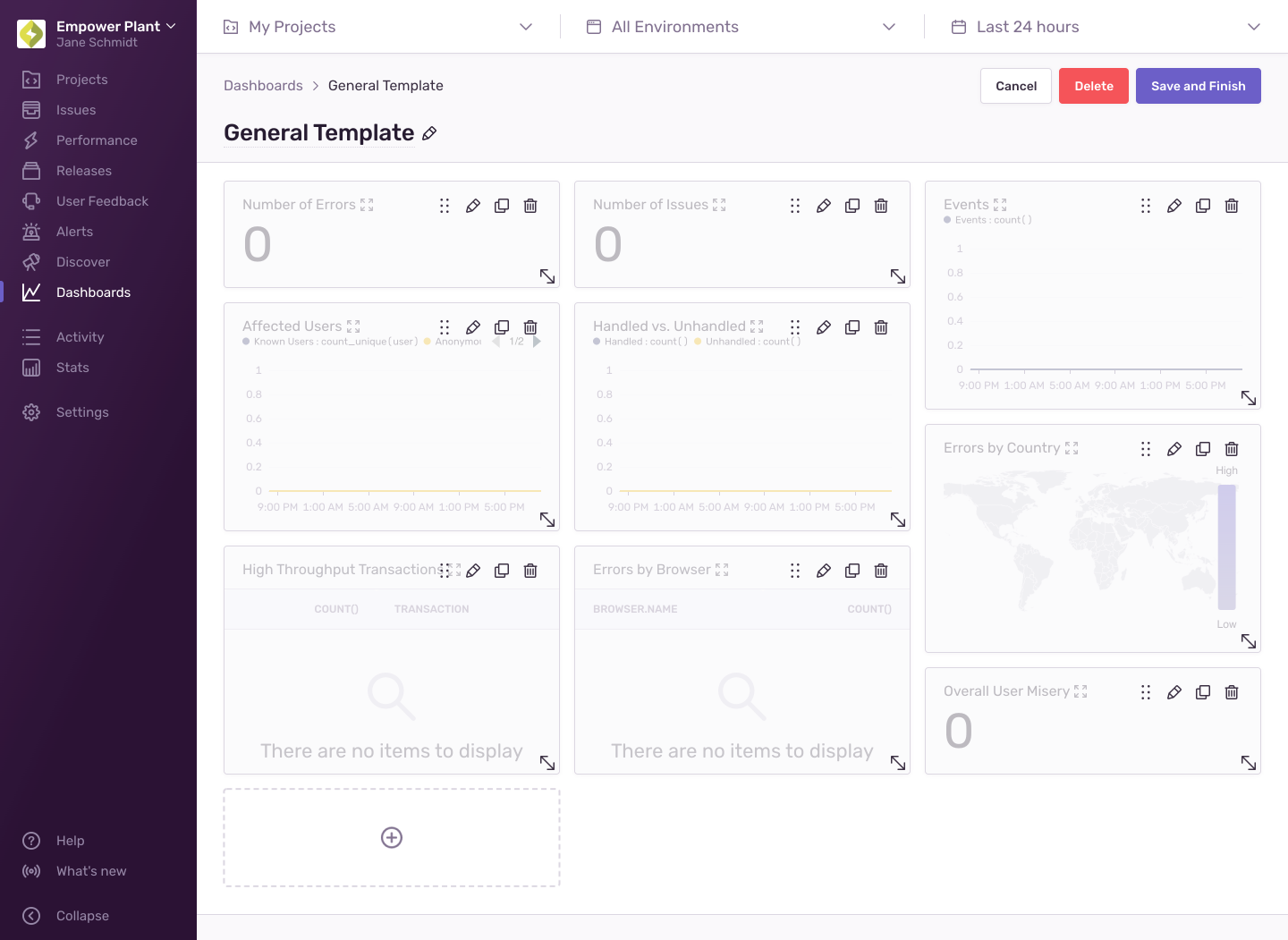Click the Save and Finish button
The width and height of the screenshot is (1288, 940).
click(1198, 86)
